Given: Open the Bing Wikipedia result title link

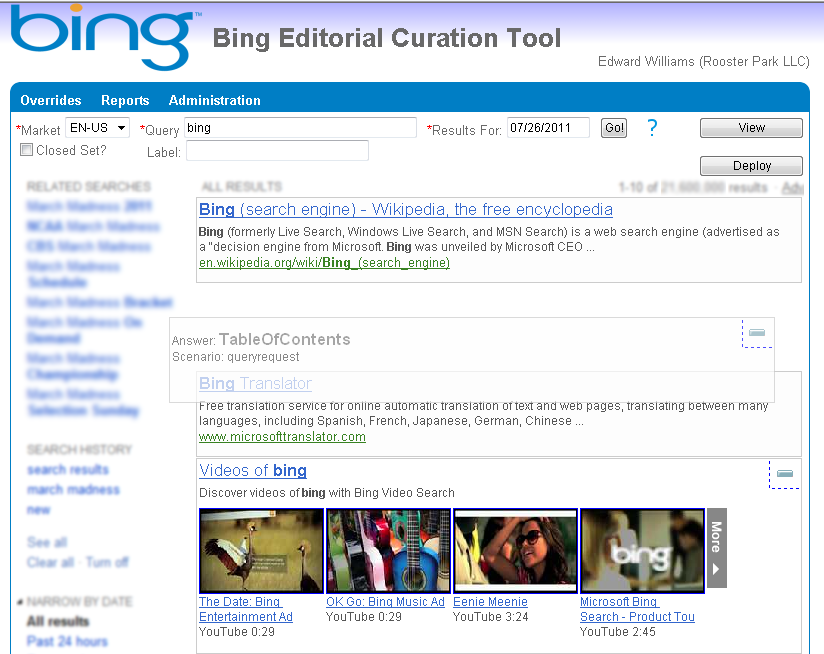Looking at the screenshot, I should tap(406, 210).
